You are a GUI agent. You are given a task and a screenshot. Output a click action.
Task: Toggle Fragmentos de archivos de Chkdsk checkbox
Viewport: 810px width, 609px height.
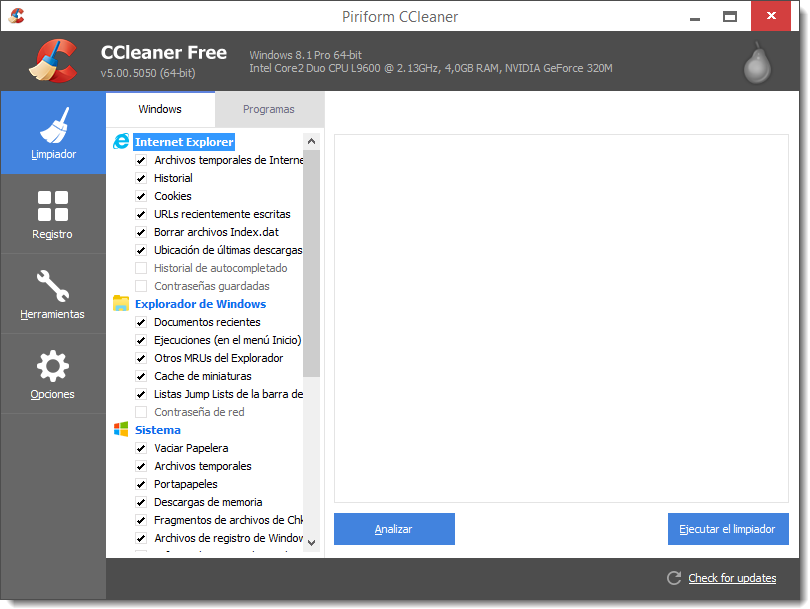point(141,520)
